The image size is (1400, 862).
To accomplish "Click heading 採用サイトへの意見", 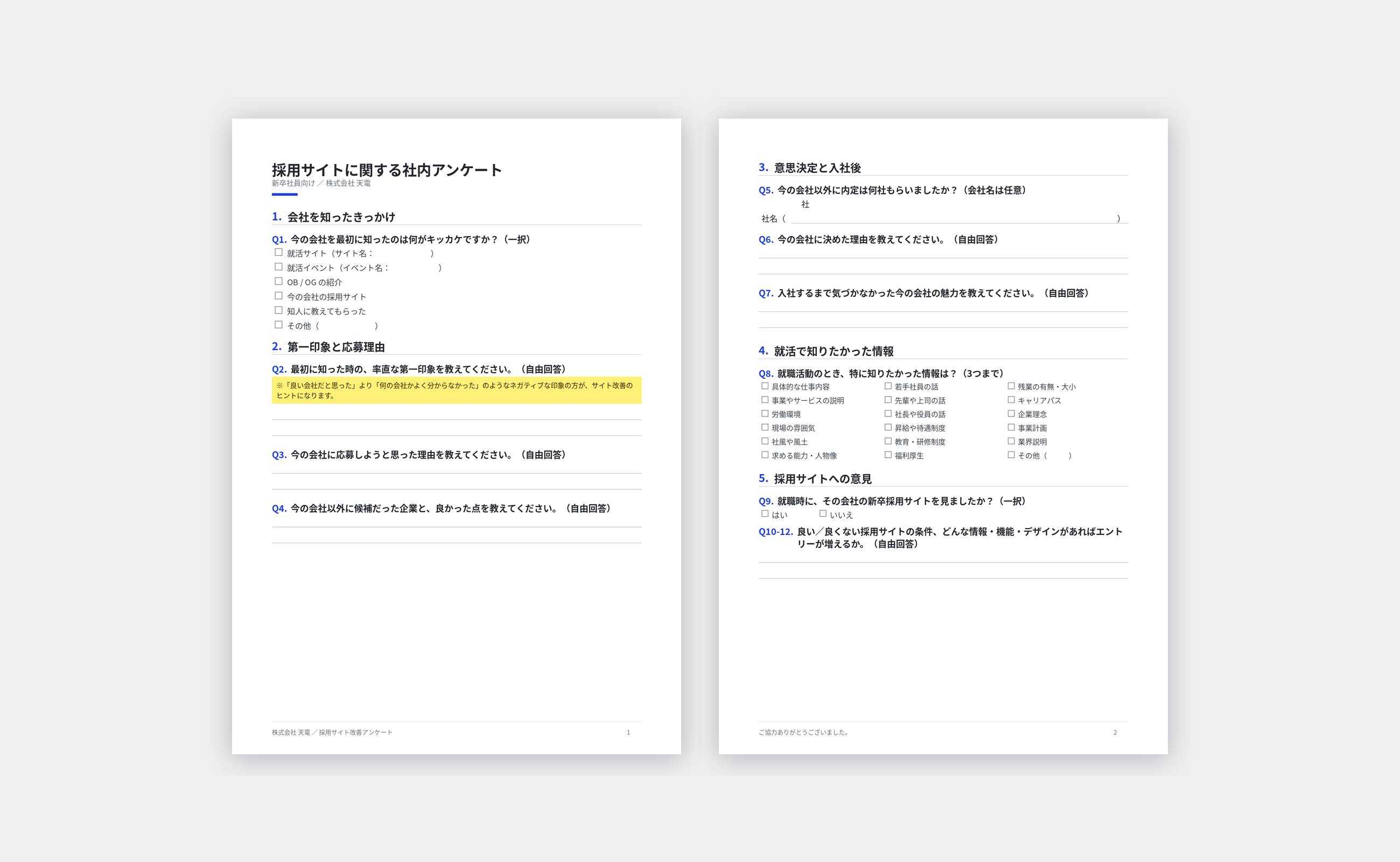I will 823,479.
